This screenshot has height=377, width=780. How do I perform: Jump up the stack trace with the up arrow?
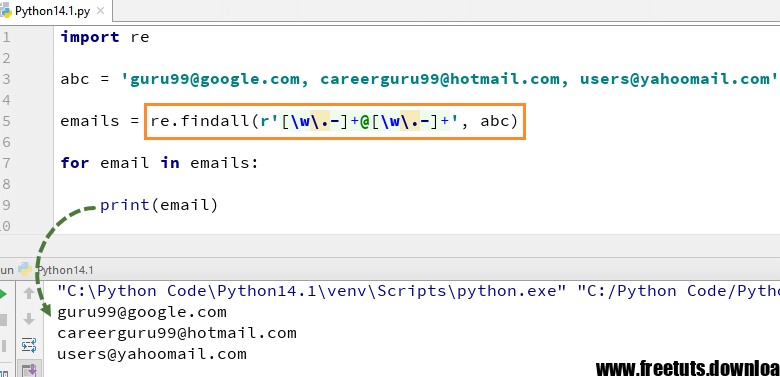click(29, 294)
